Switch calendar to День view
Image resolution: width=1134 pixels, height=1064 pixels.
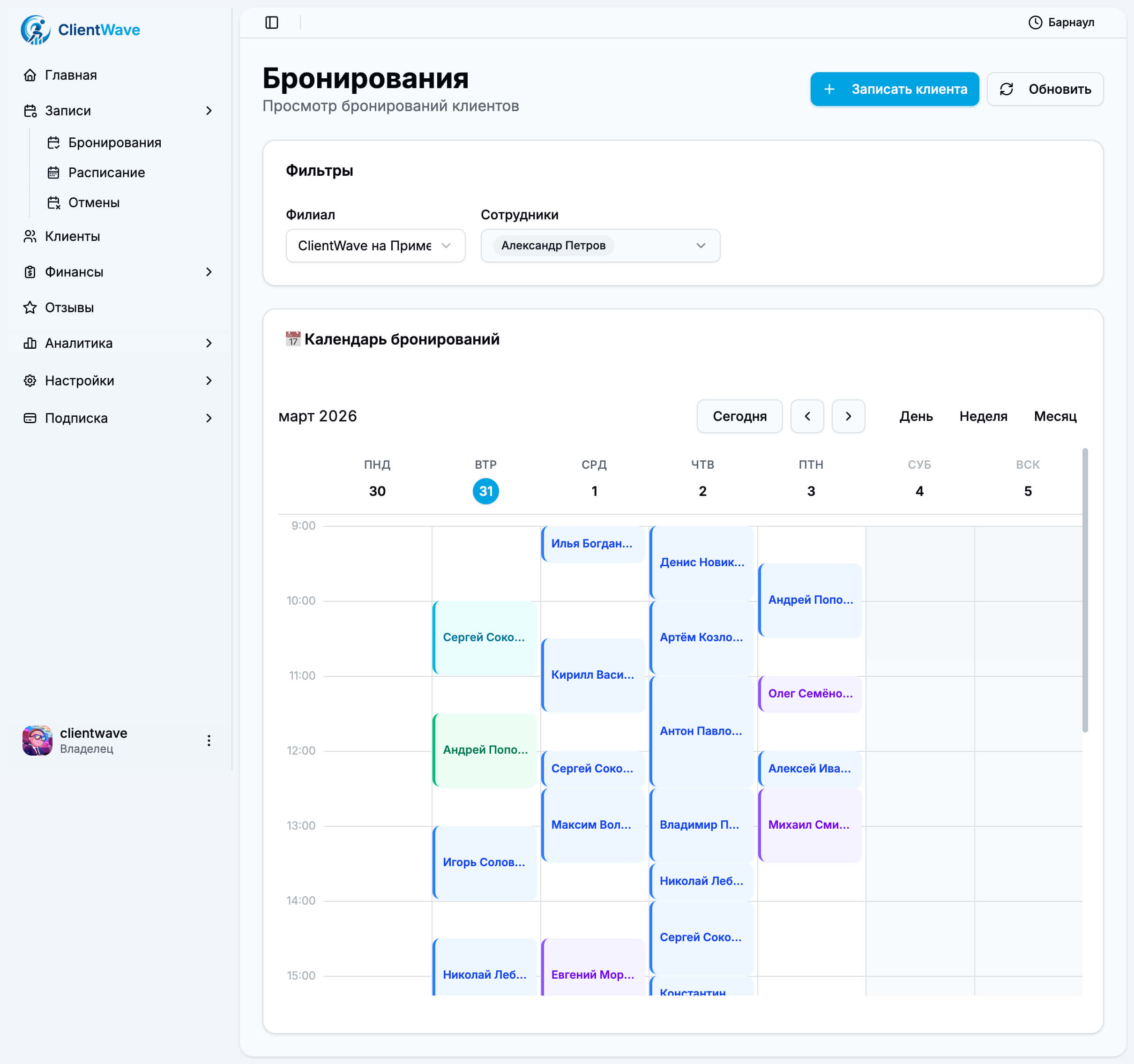click(x=916, y=416)
